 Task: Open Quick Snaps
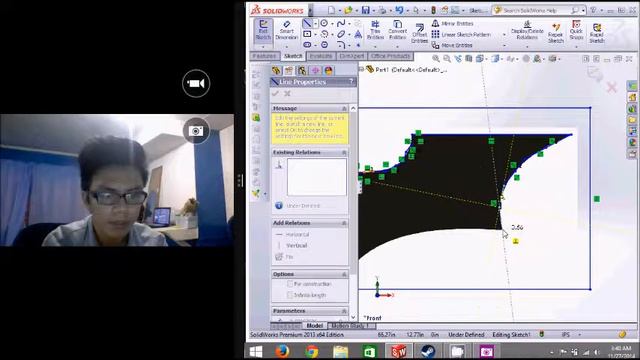coord(576,30)
